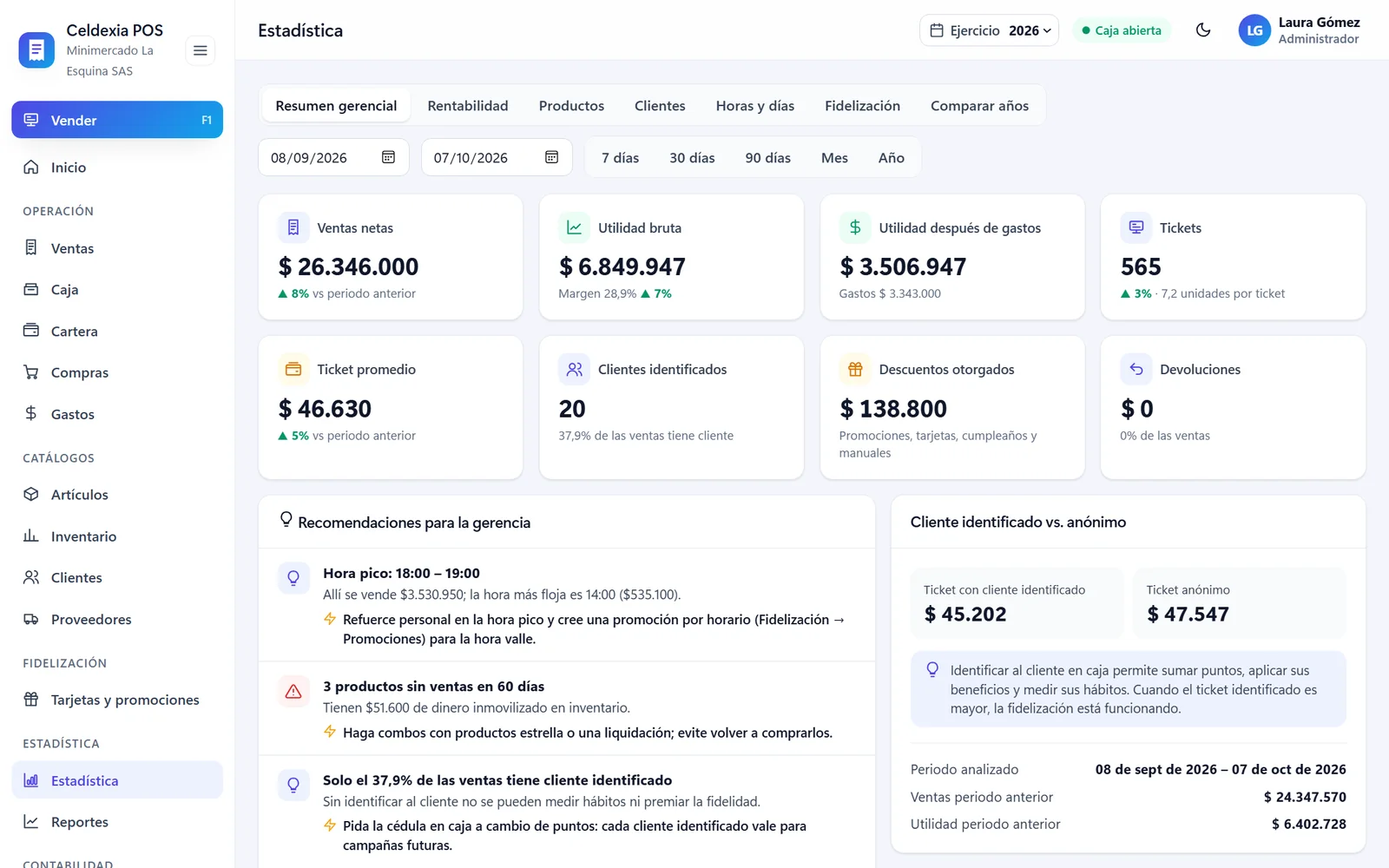
Task: Go to Inicio in sidebar
Action: [117, 168]
